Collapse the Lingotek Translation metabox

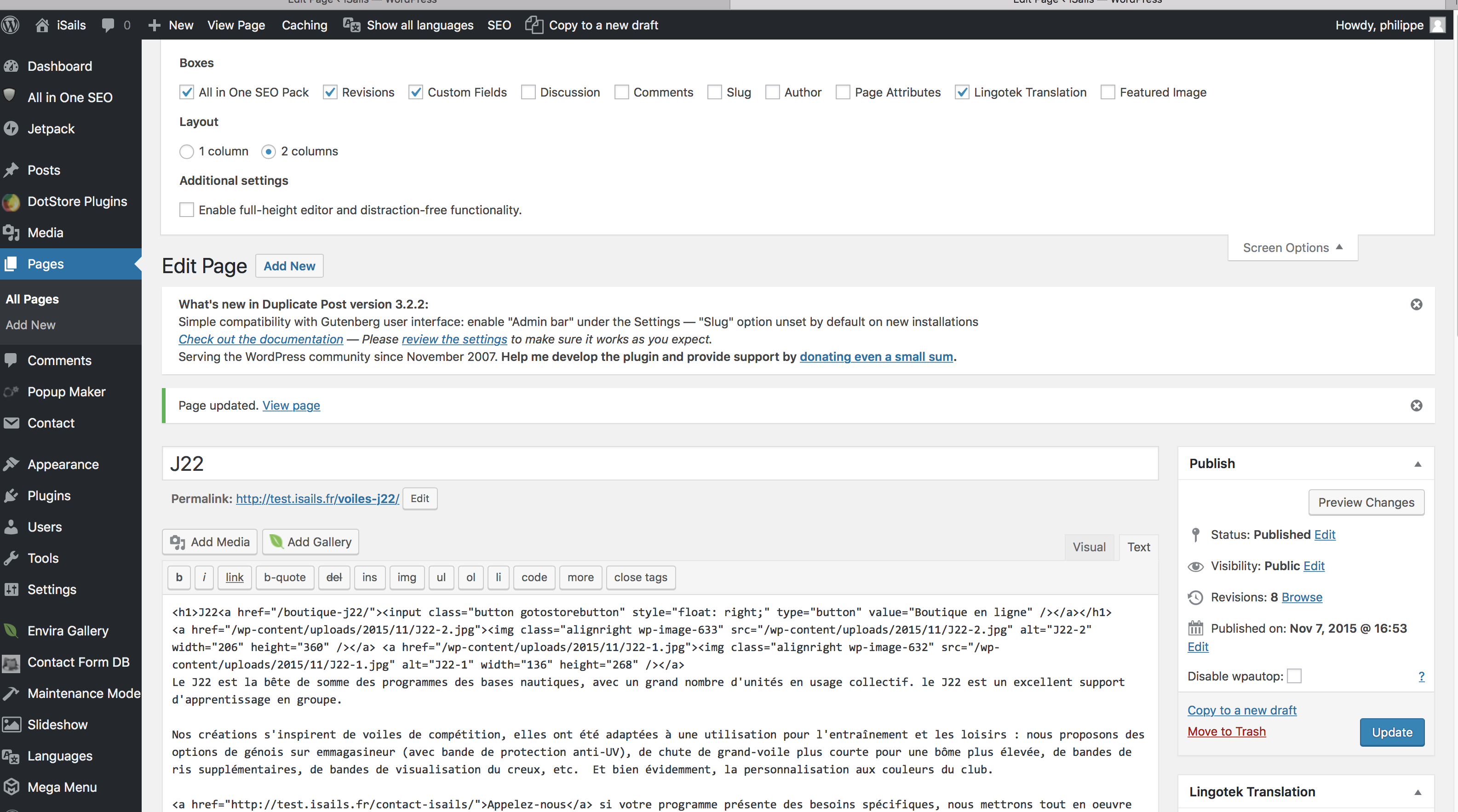(x=1418, y=792)
